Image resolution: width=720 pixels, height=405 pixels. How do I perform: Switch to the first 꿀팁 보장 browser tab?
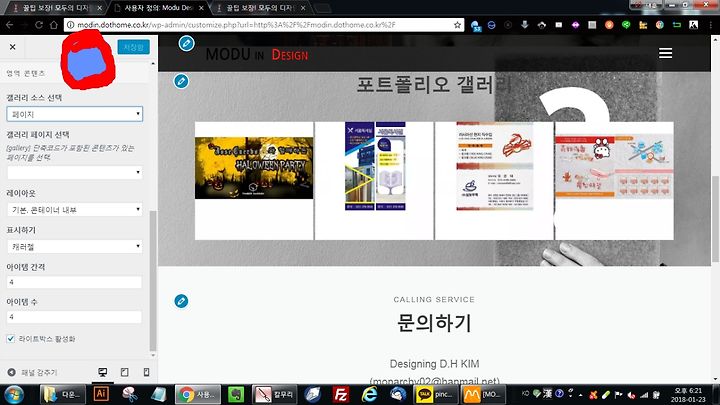(56, 8)
